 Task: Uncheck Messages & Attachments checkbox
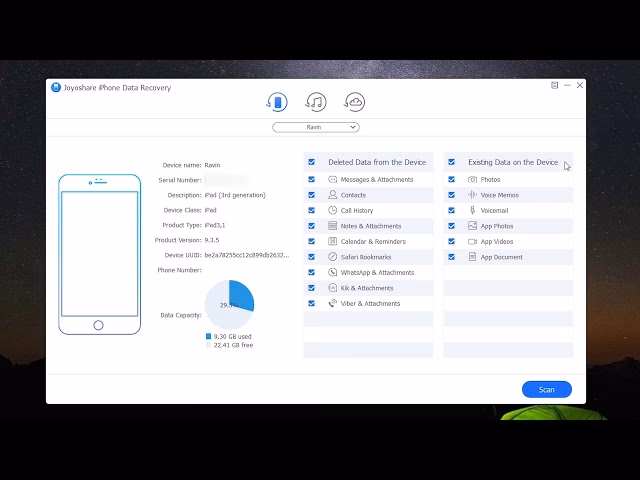311,179
